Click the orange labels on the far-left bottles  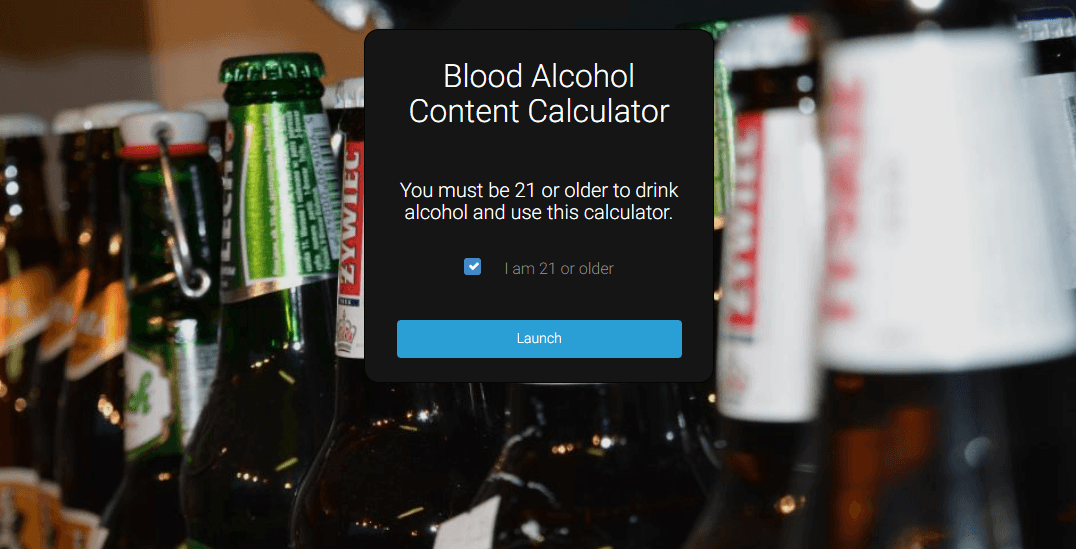coord(62,316)
